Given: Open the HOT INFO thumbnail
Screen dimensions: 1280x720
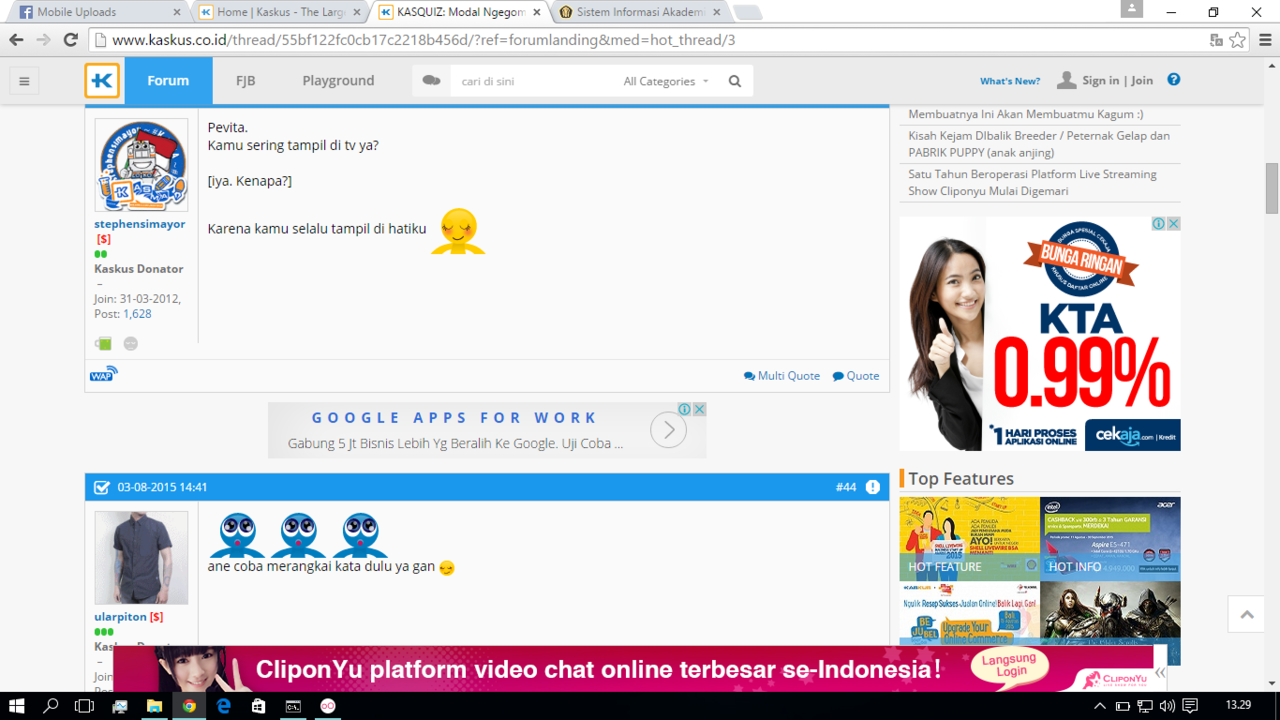Looking at the screenshot, I should 1110,539.
